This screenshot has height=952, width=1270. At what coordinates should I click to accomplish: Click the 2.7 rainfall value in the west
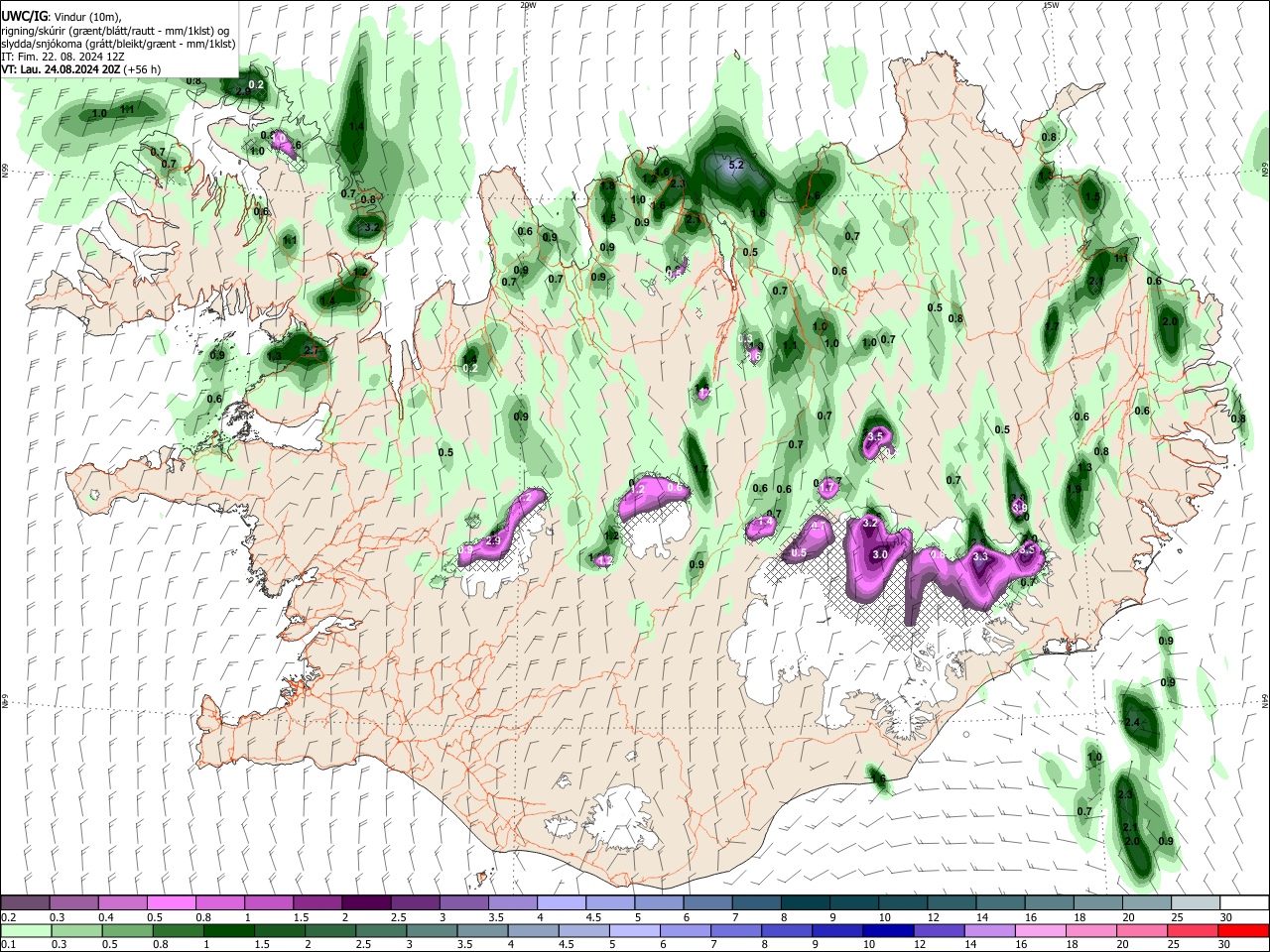311,351
